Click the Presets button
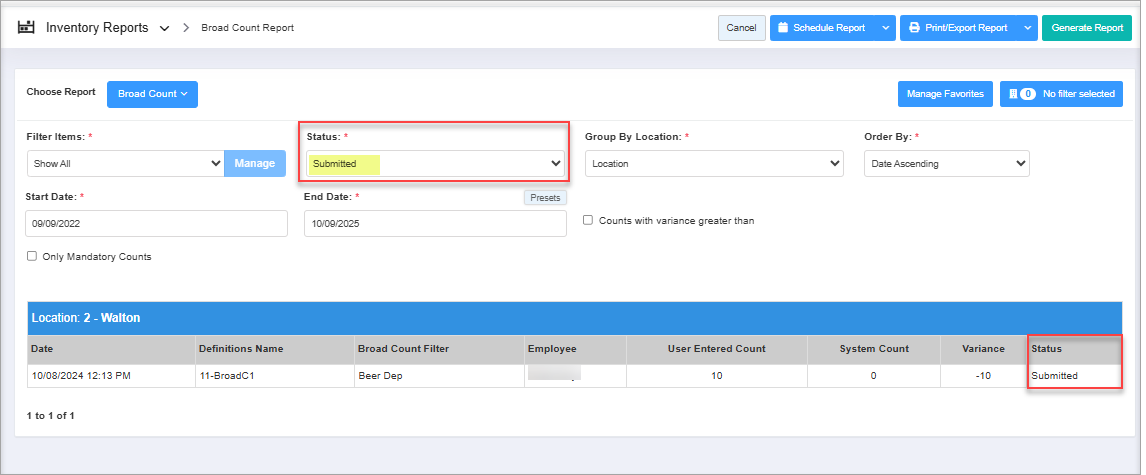This screenshot has height=475, width=1146. point(545,198)
